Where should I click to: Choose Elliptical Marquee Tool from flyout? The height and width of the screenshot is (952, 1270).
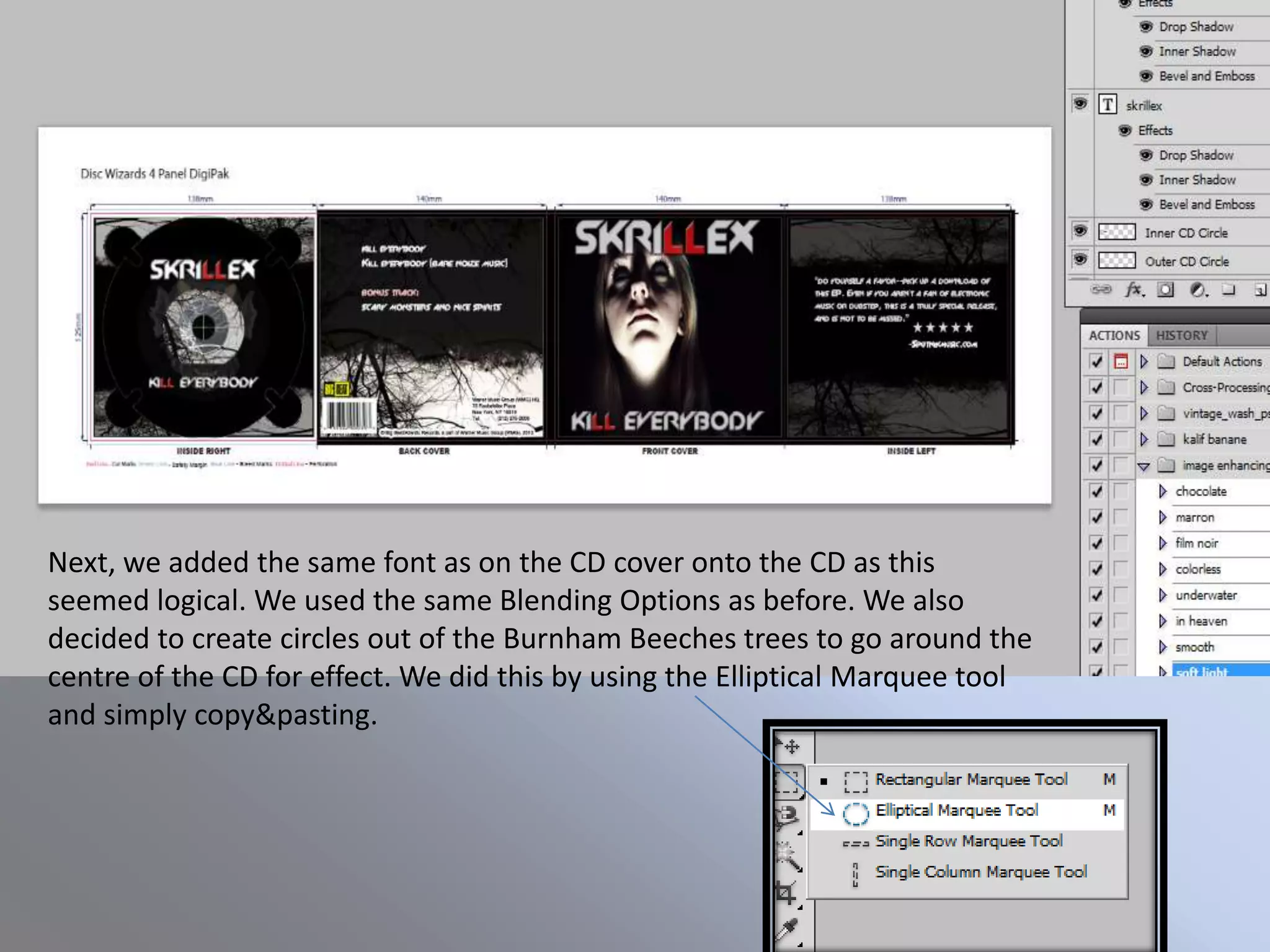pos(956,811)
